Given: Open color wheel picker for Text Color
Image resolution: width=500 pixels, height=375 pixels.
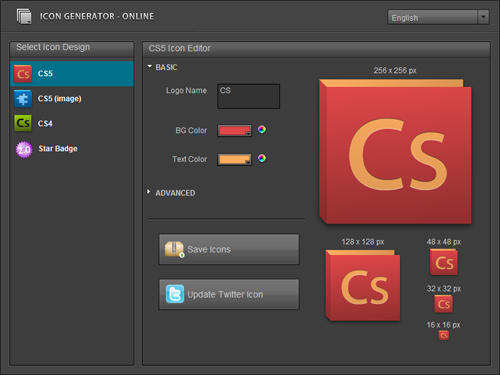Looking at the screenshot, I should coord(262,158).
